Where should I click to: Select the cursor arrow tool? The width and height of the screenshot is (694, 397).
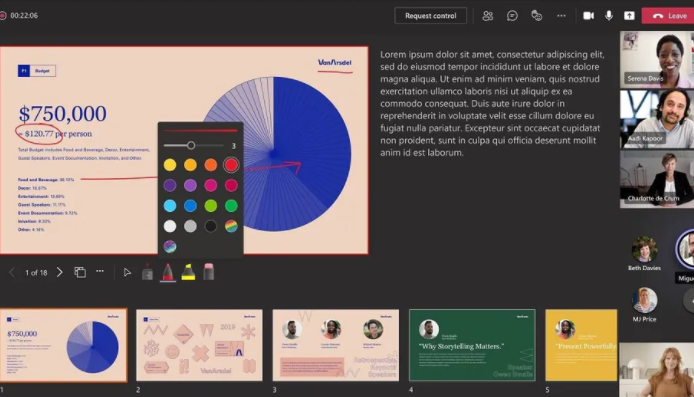tap(127, 272)
